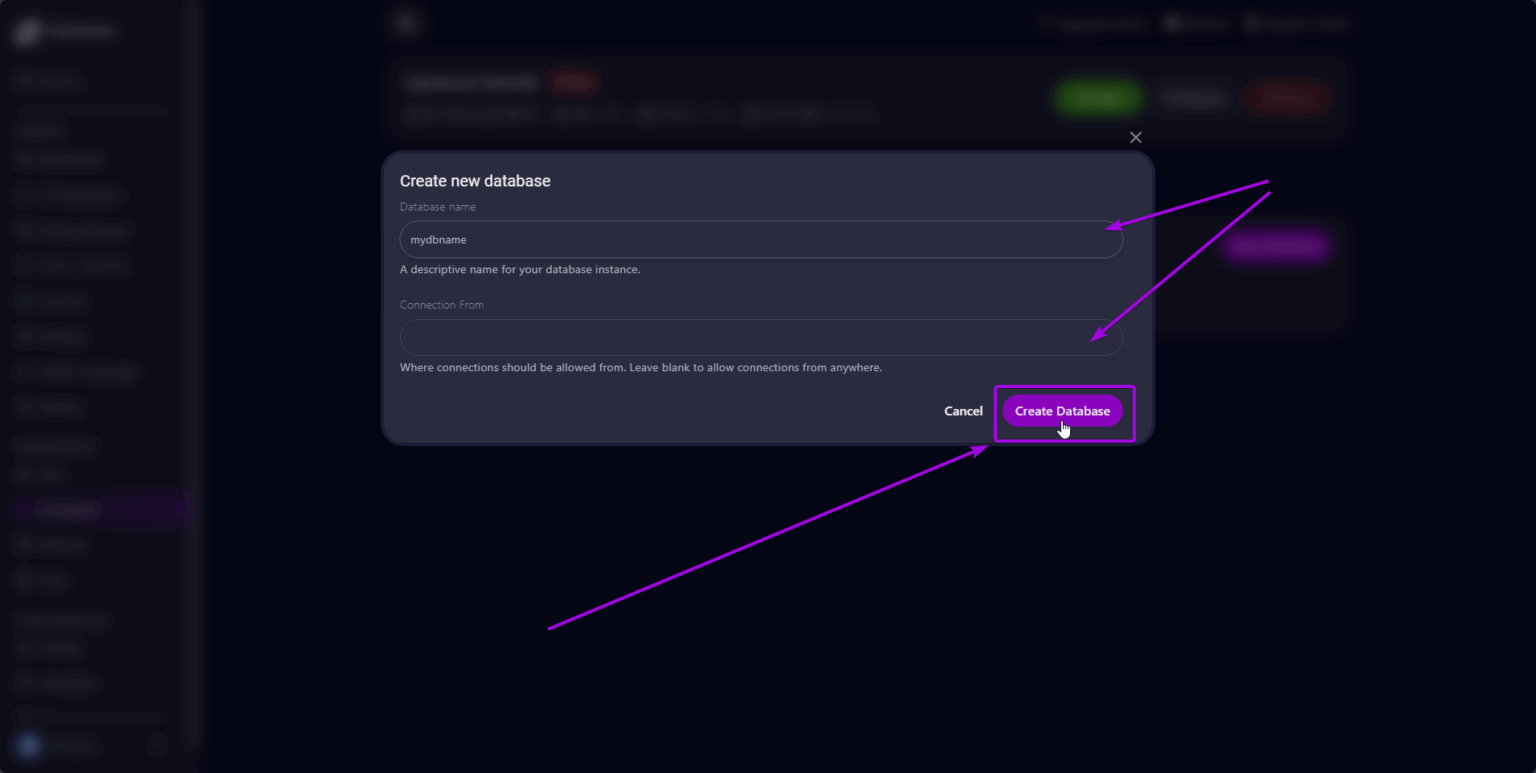This screenshot has height=773, width=1536.
Task: Select the highlighted Databases entry in sidebar
Action: 69,509
